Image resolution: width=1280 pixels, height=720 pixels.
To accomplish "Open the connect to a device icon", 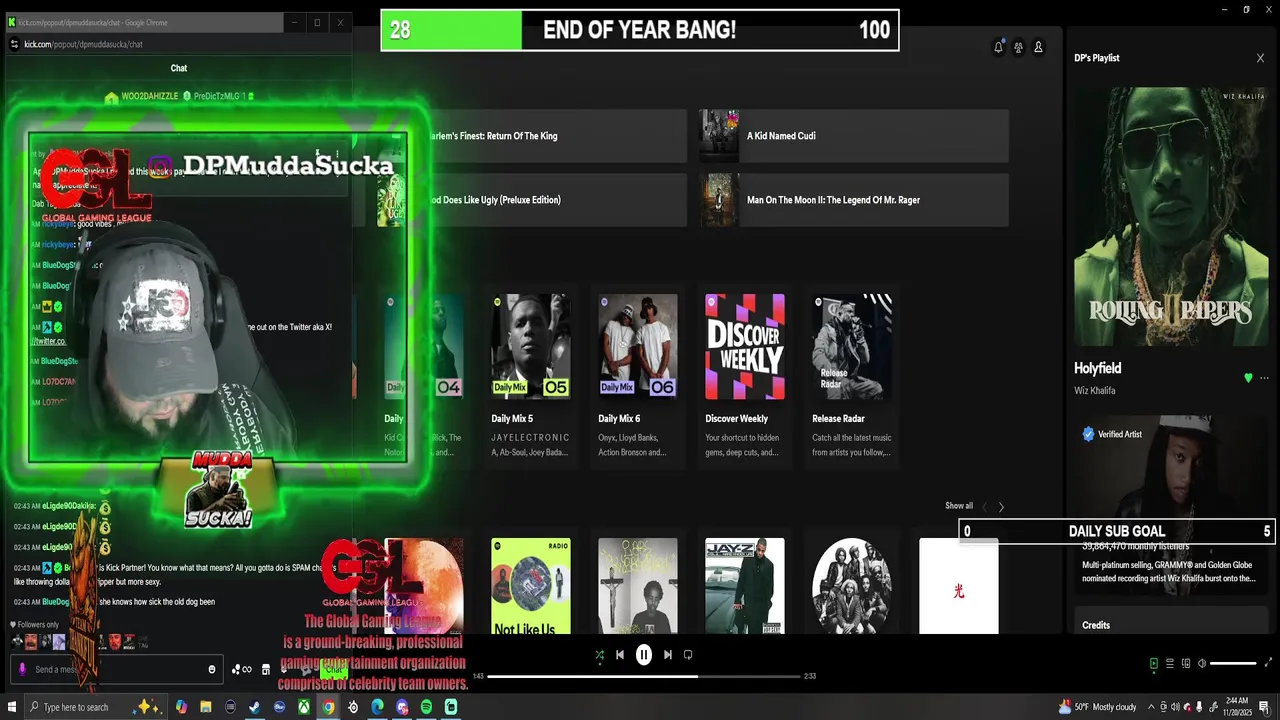I will tap(1186, 663).
